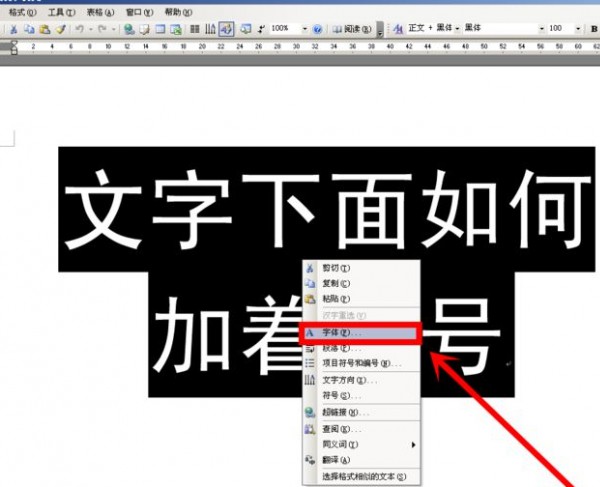The image size is (600, 487).
Task: Open the Tables and Borders toolbar icon
Action: click(x=144, y=29)
